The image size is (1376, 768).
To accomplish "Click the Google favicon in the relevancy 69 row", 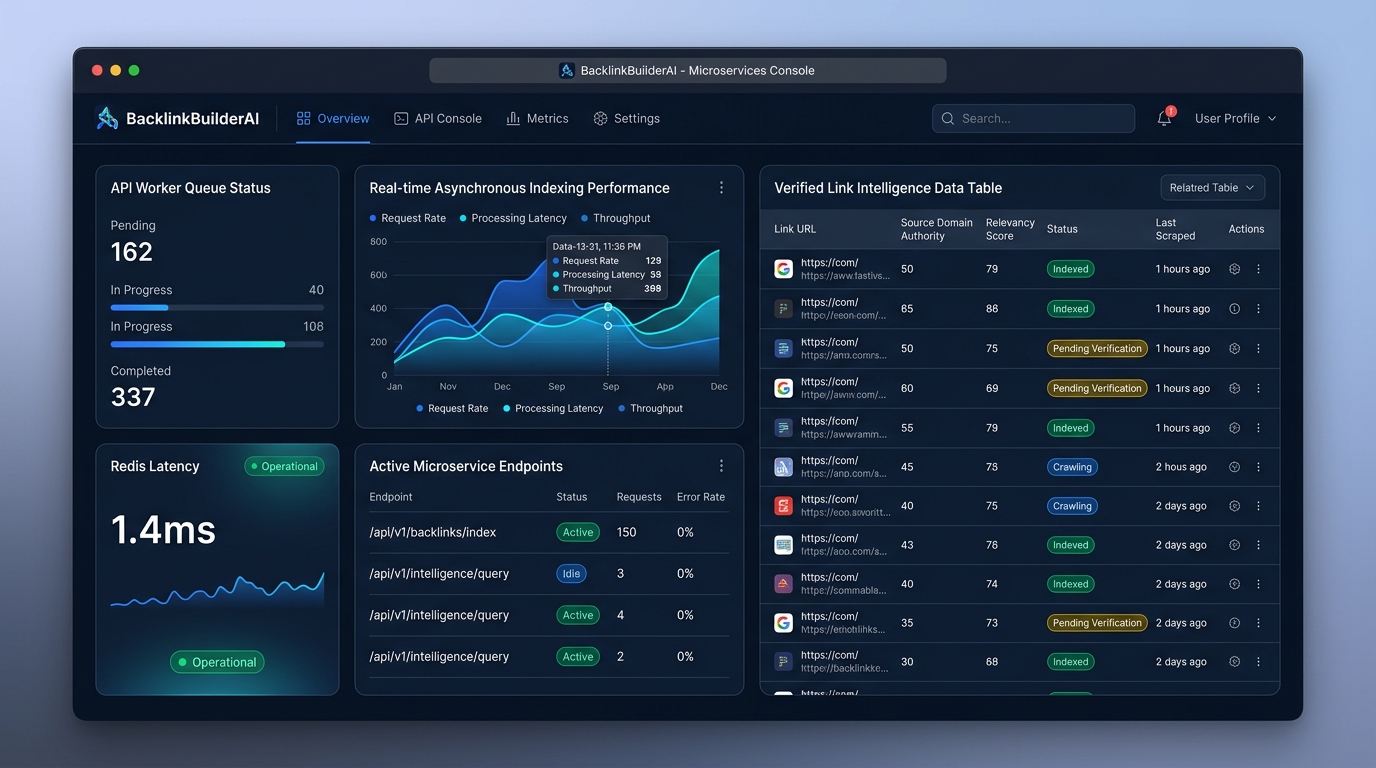I will coord(783,388).
